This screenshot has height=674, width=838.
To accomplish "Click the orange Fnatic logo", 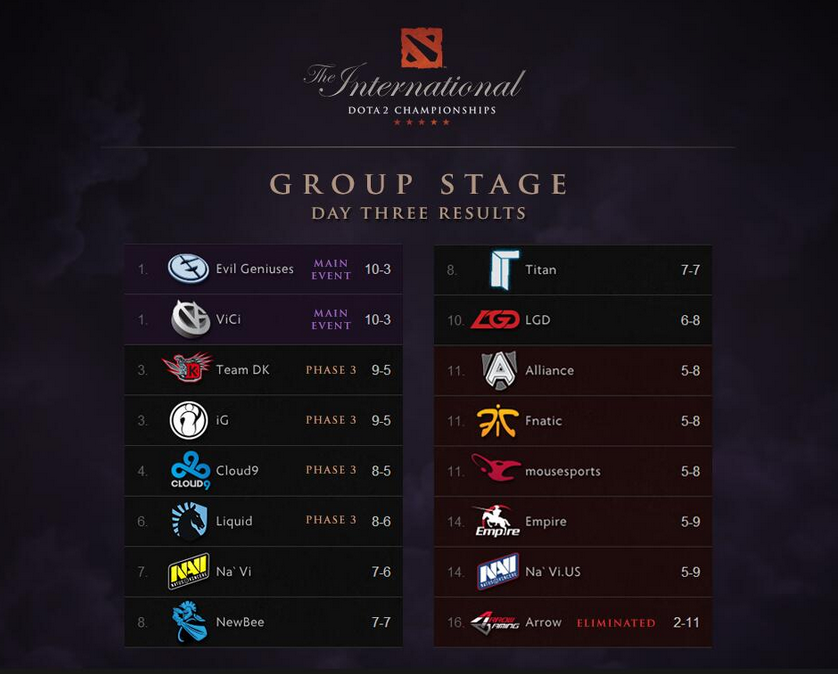I will pos(498,422).
